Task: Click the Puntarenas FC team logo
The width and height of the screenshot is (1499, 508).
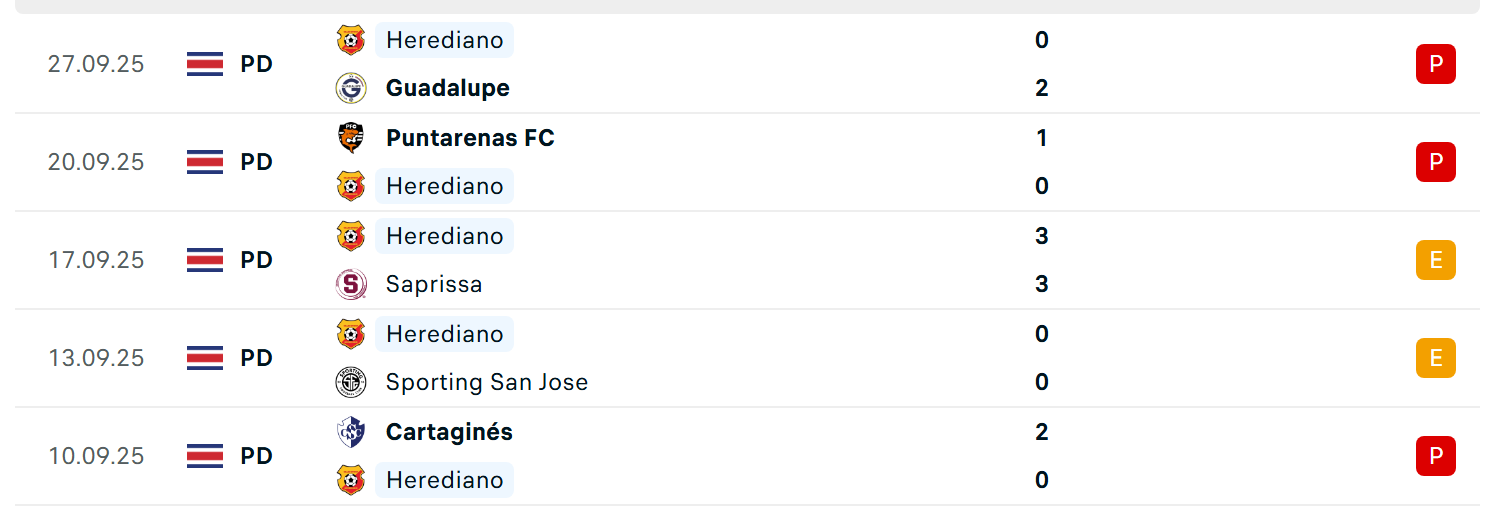Action: [351, 138]
